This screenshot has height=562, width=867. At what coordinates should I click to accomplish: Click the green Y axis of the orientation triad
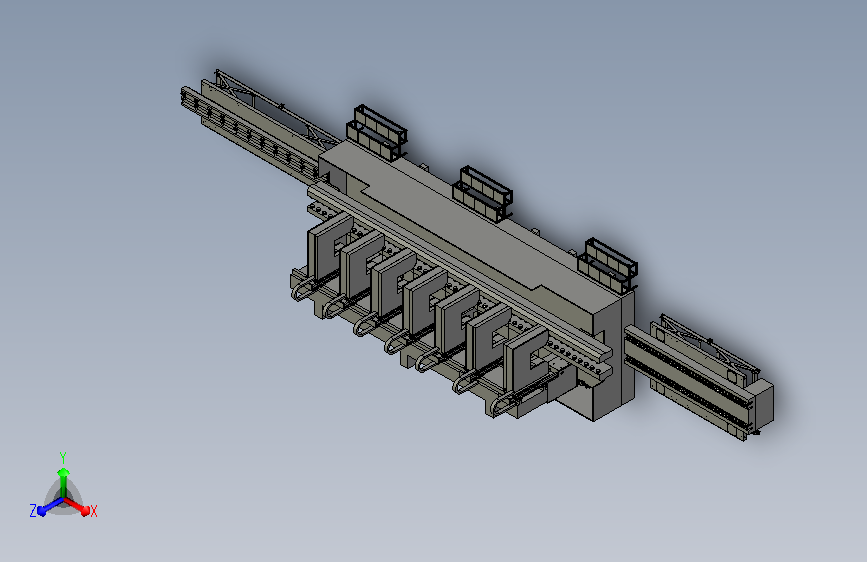coord(64,482)
